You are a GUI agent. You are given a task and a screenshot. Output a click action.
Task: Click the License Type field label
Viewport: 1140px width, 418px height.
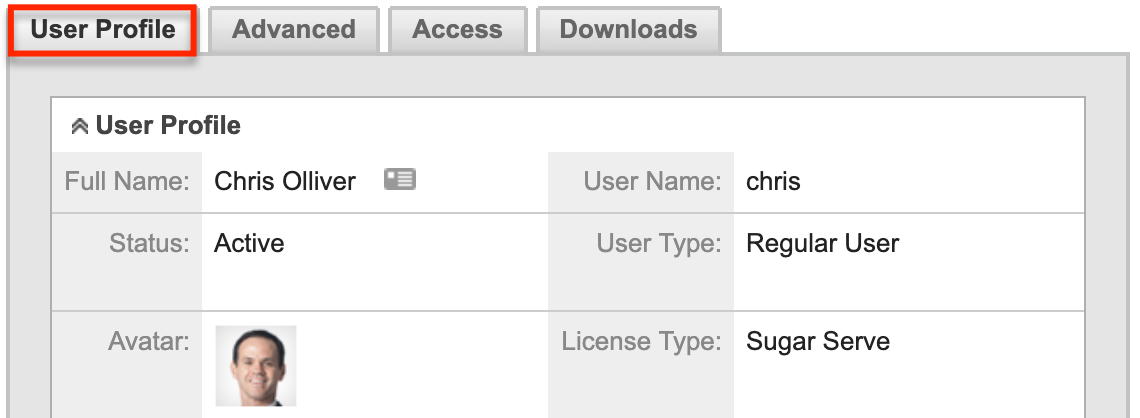641,342
